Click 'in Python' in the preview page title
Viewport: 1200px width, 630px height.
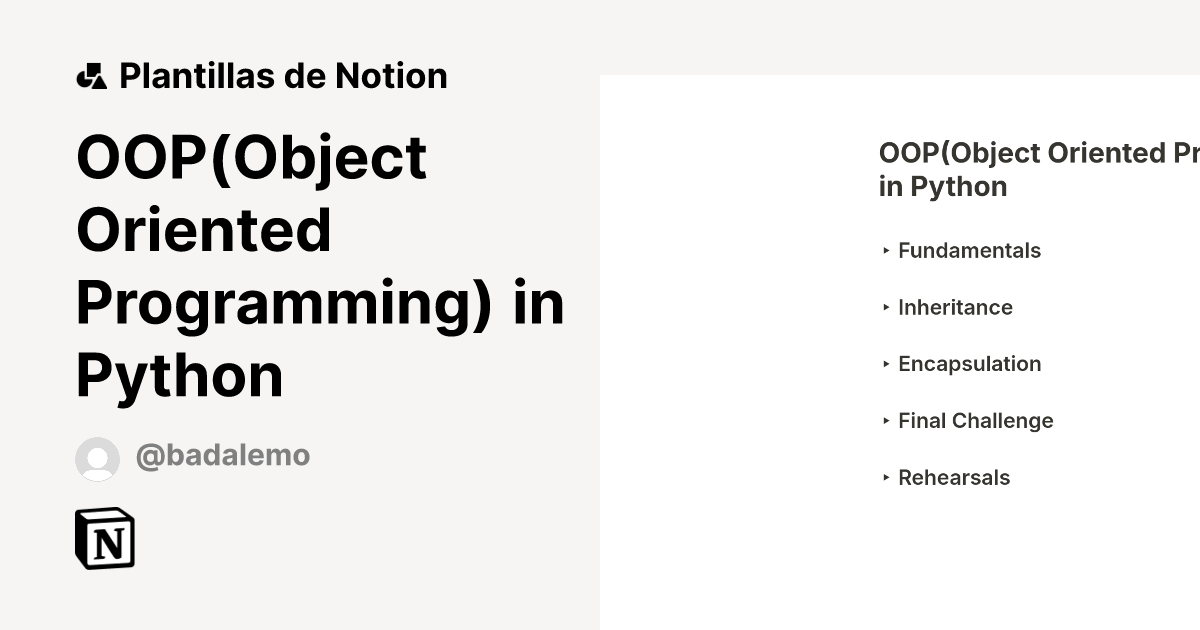[x=942, y=187]
